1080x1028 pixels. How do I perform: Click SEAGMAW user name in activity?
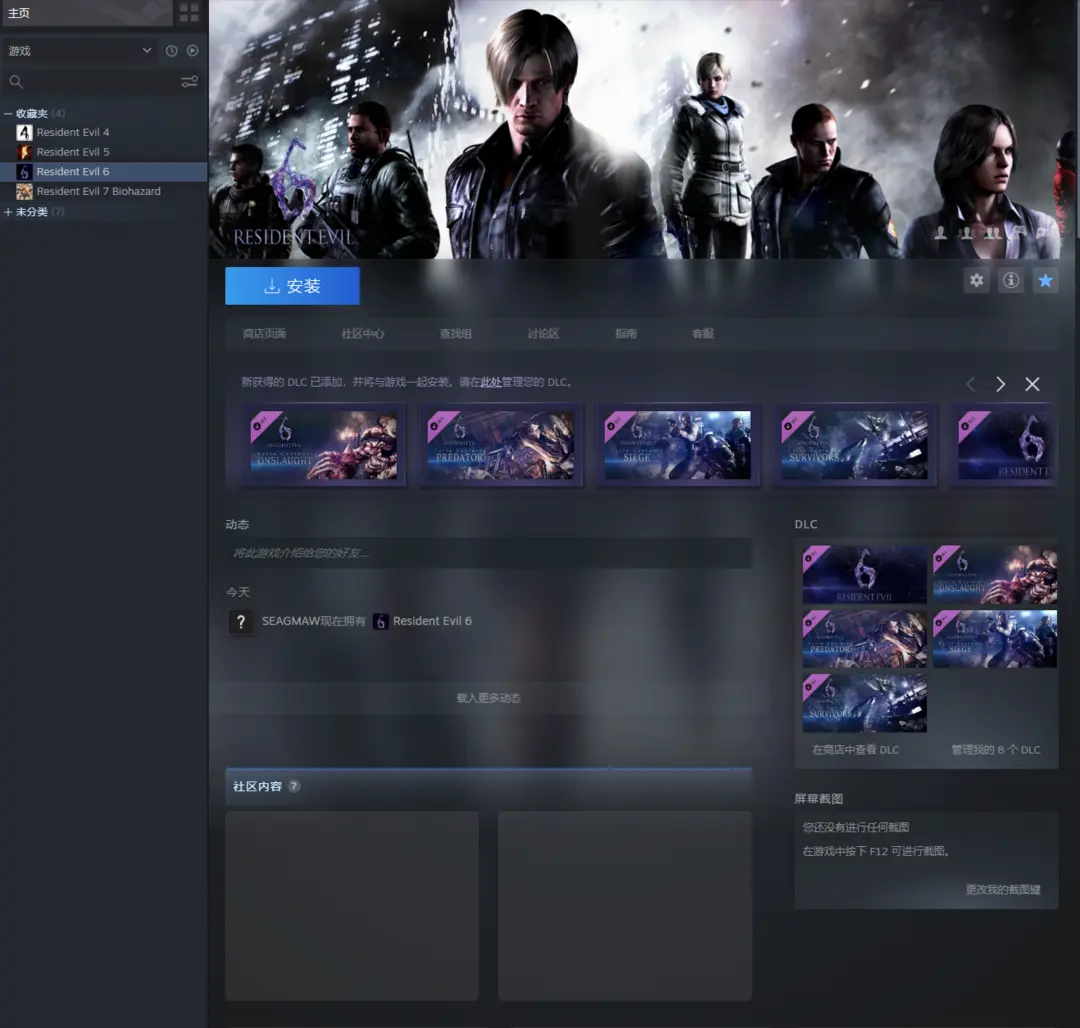pos(291,621)
